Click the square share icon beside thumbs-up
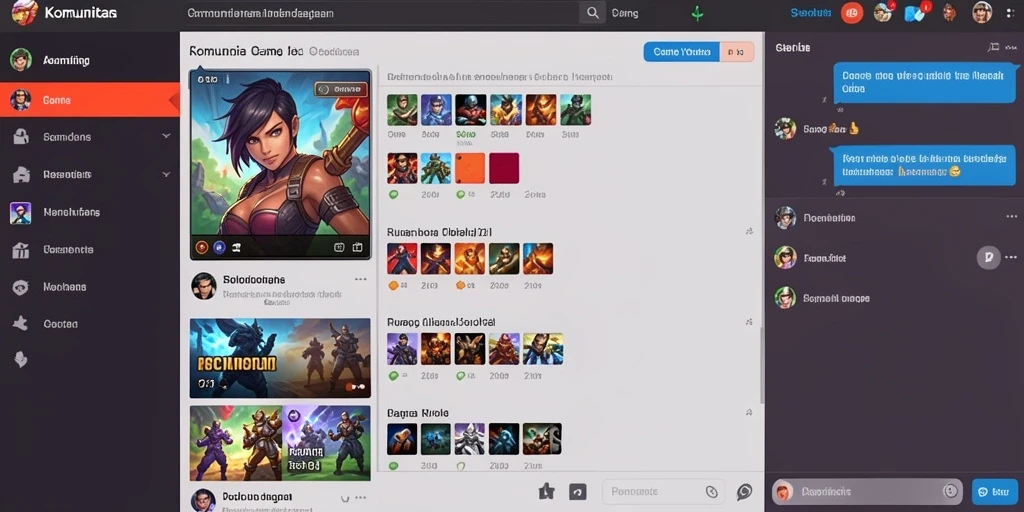 coord(577,492)
